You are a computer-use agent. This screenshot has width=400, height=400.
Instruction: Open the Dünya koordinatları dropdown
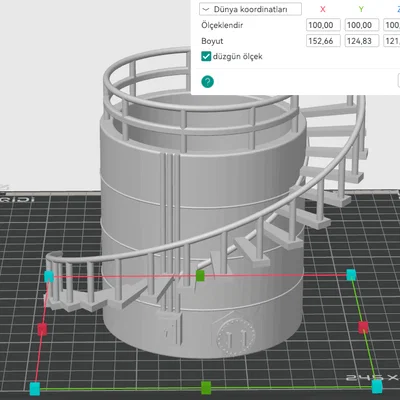(x=250, y=9)
